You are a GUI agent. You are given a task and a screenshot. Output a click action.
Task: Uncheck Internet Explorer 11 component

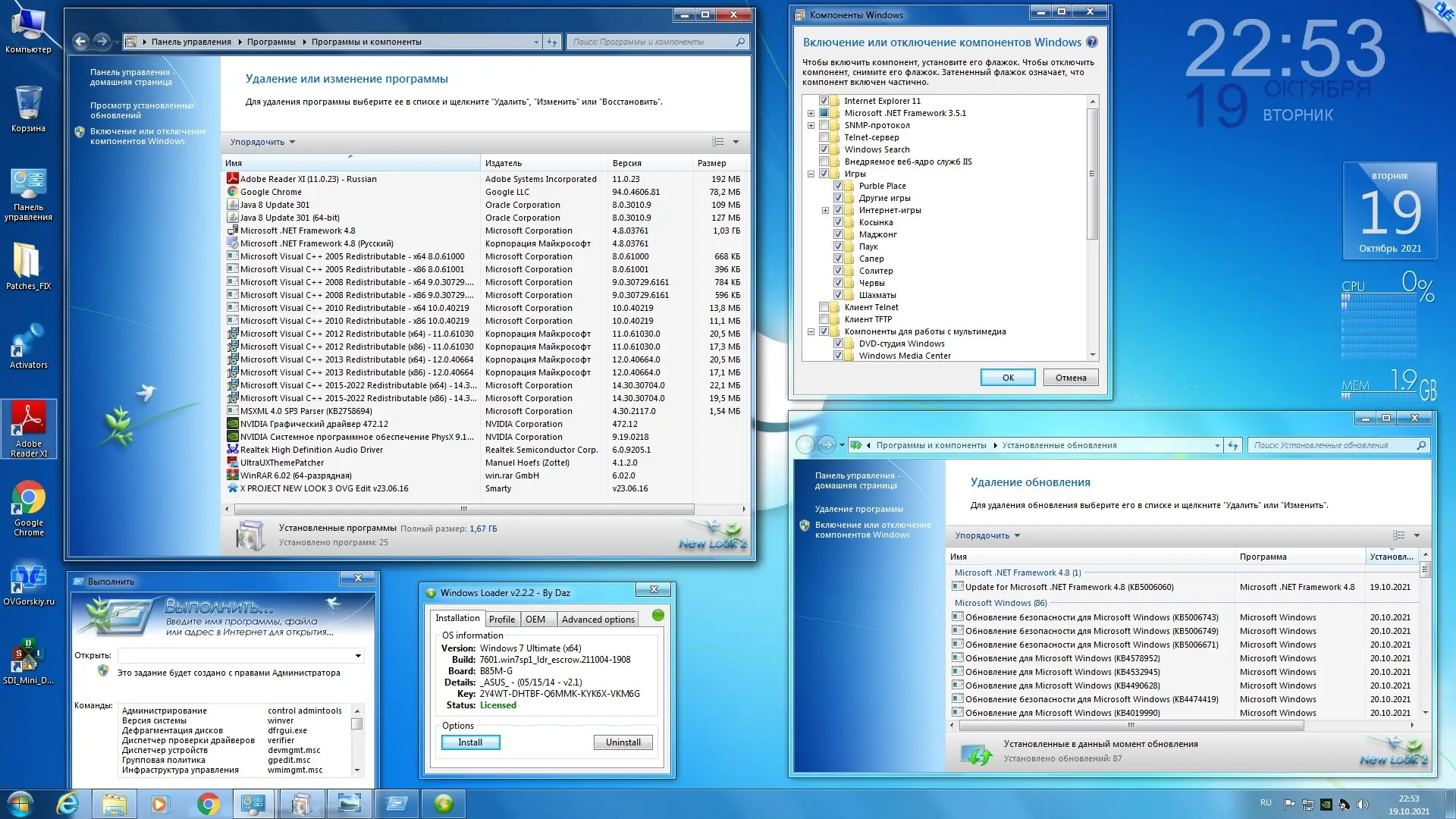coord(824,101)
